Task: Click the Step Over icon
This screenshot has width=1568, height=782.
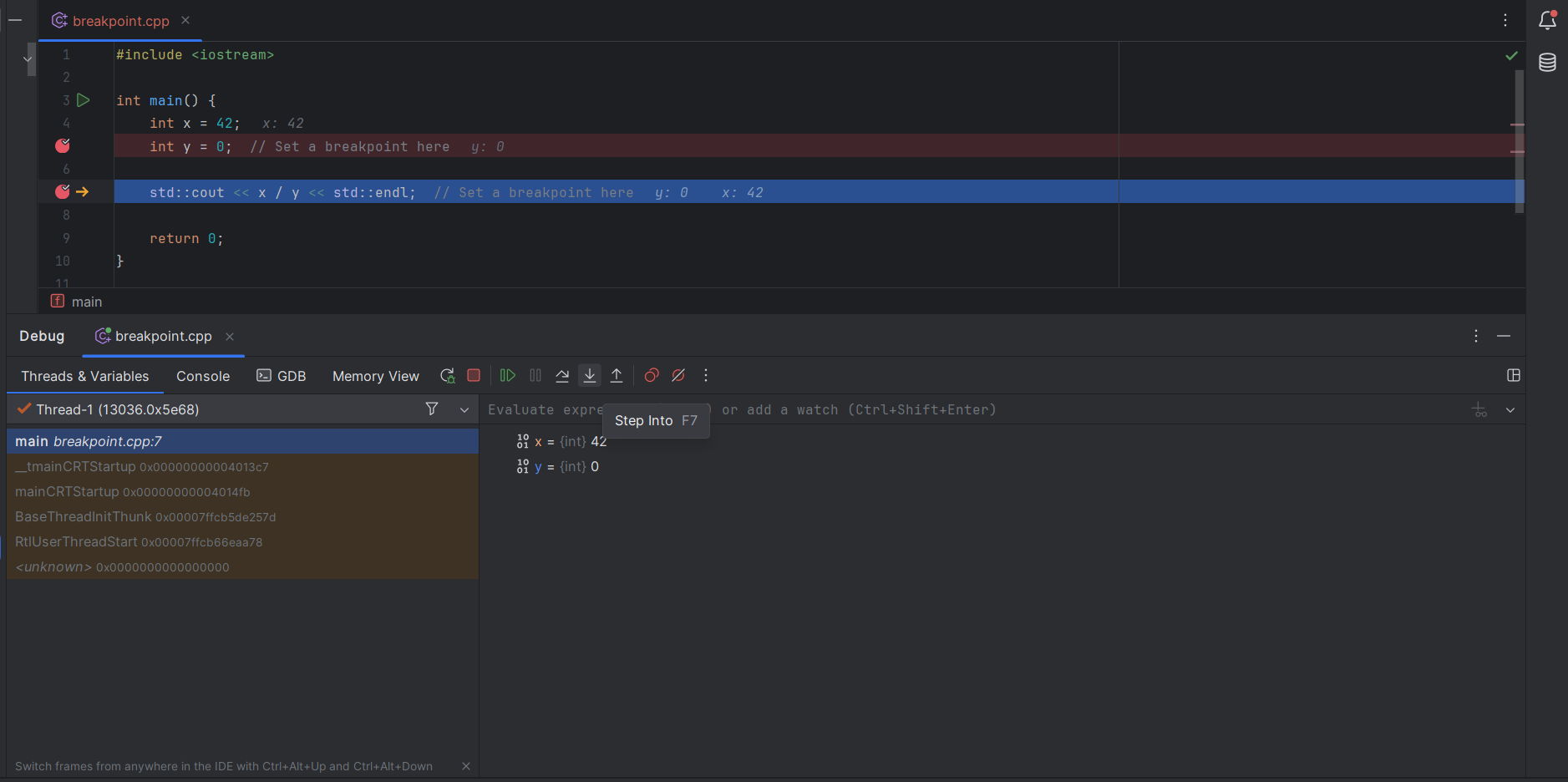Action: (562, 376)
